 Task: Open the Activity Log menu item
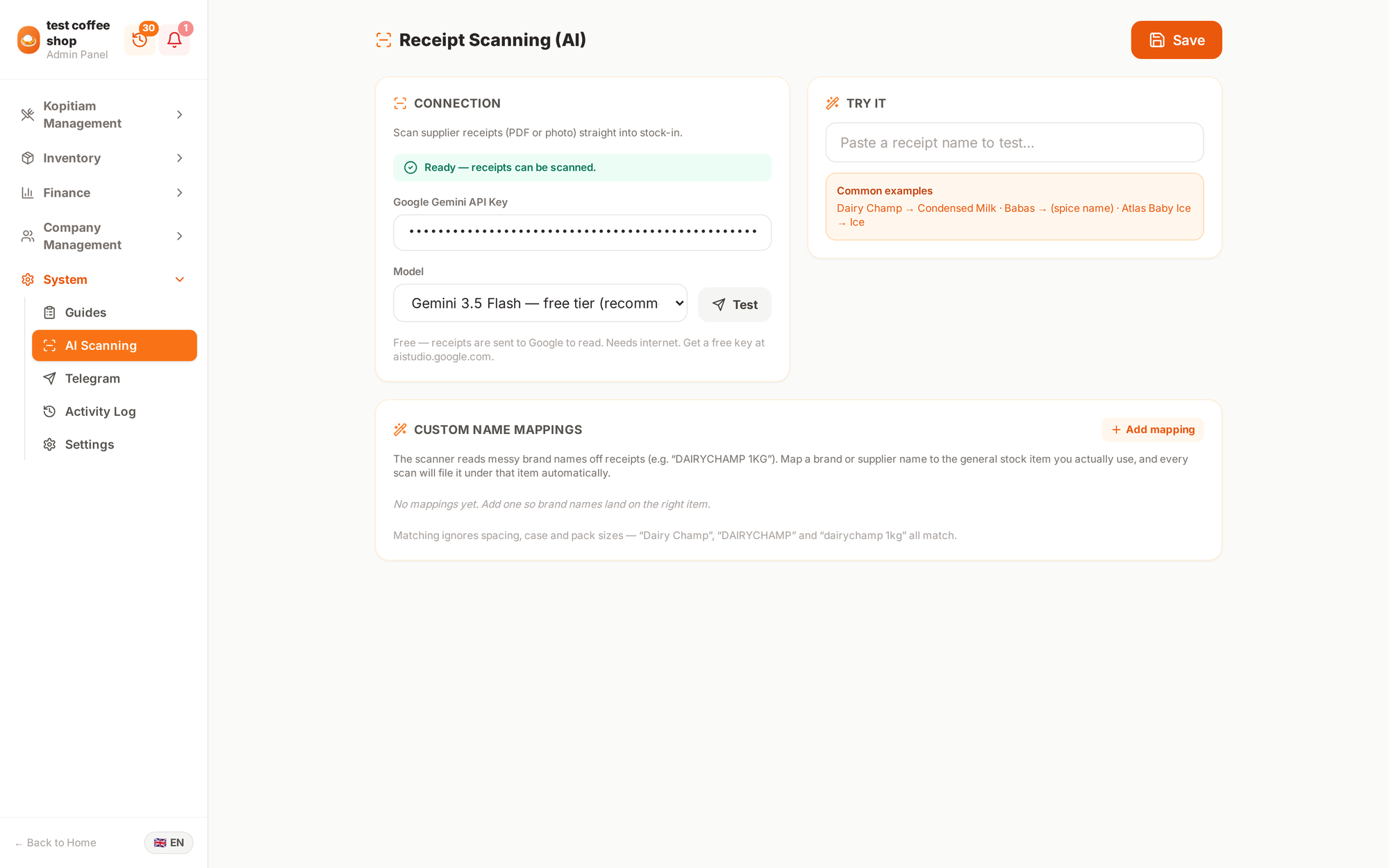point(115,411)
